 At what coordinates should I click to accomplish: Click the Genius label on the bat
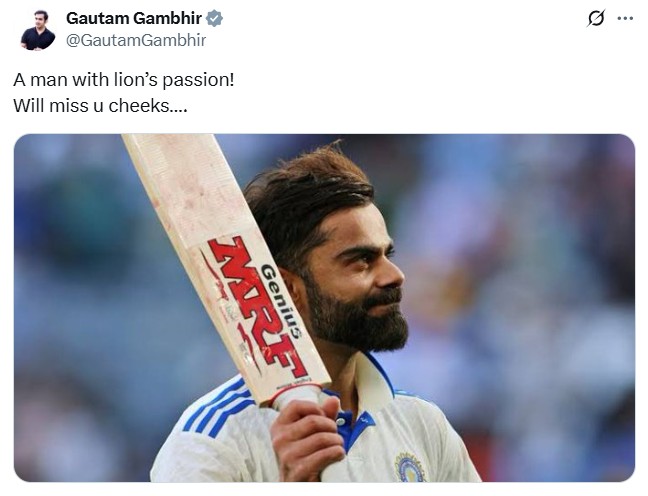281,300
